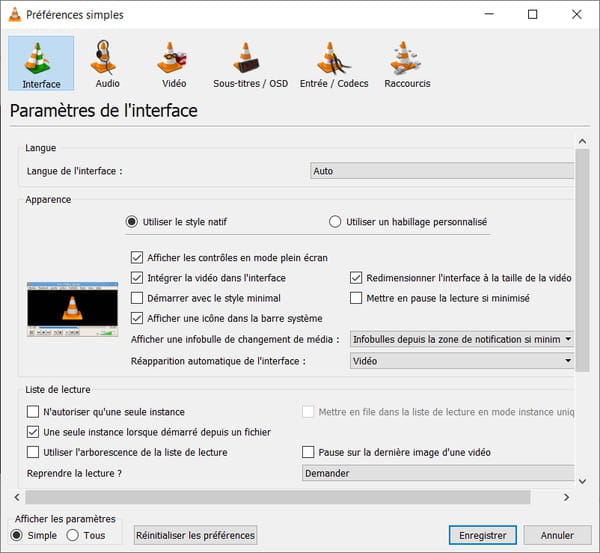Open the media change infobulle dropdown
Screen dimensions: 600x553
(x=462, y=339)
